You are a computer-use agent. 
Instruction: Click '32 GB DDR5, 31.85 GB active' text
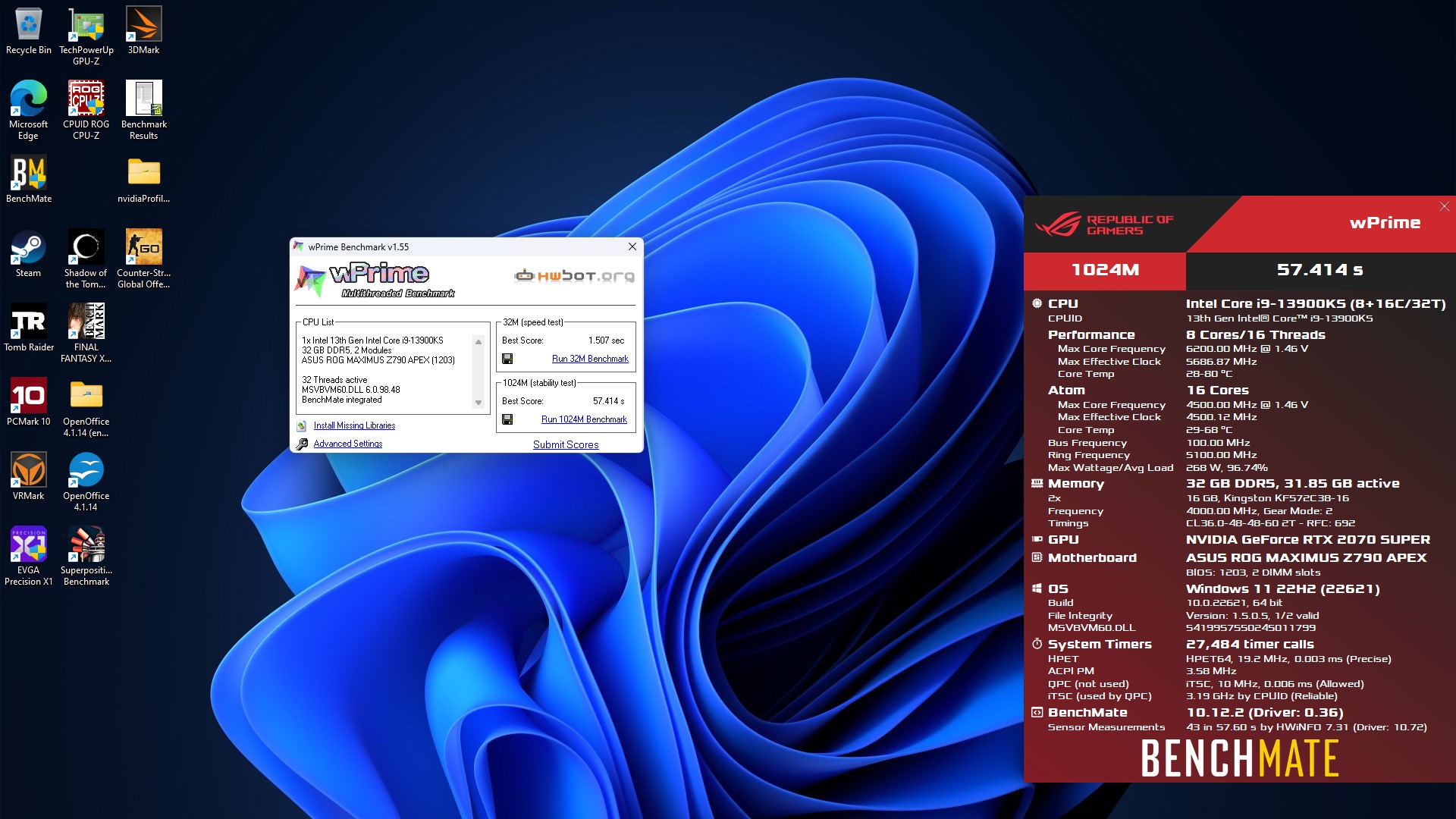click(x=1292, y=483)
